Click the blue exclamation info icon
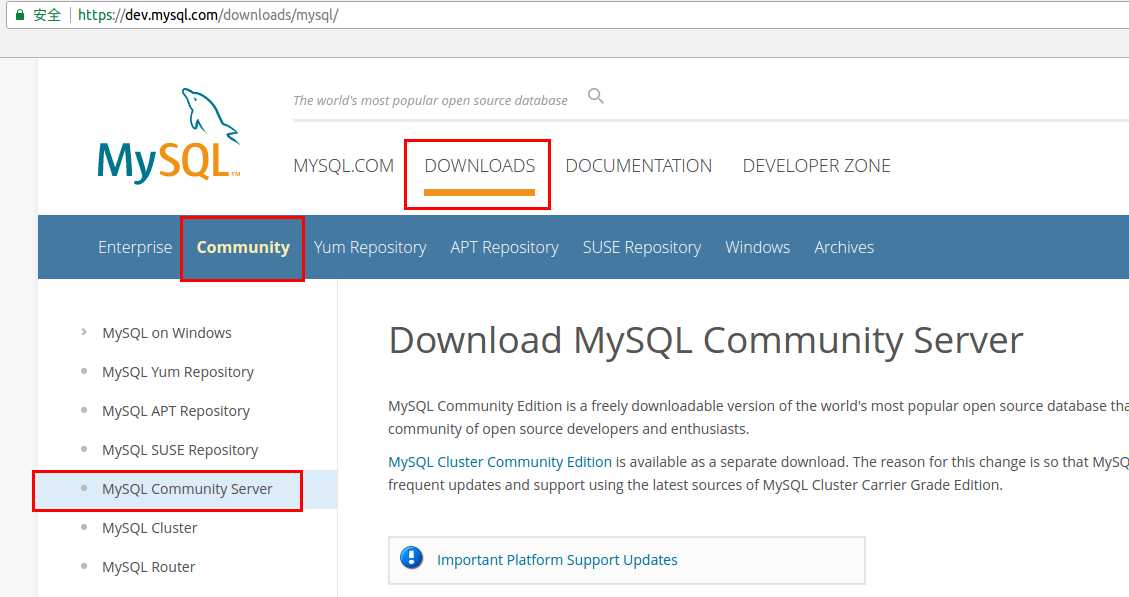The image size is (1129, 597). point(411,558)
